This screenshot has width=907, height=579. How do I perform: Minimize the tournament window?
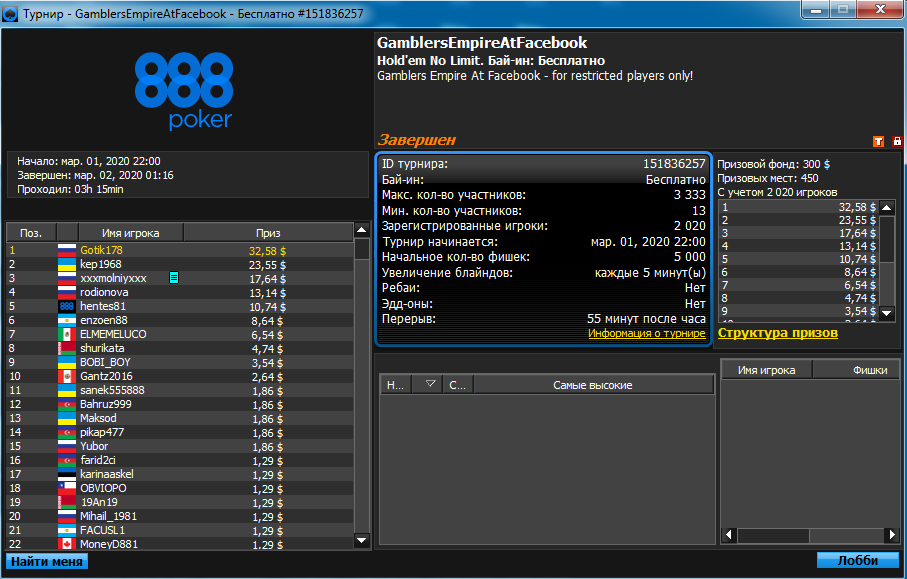tap(816, 10)
